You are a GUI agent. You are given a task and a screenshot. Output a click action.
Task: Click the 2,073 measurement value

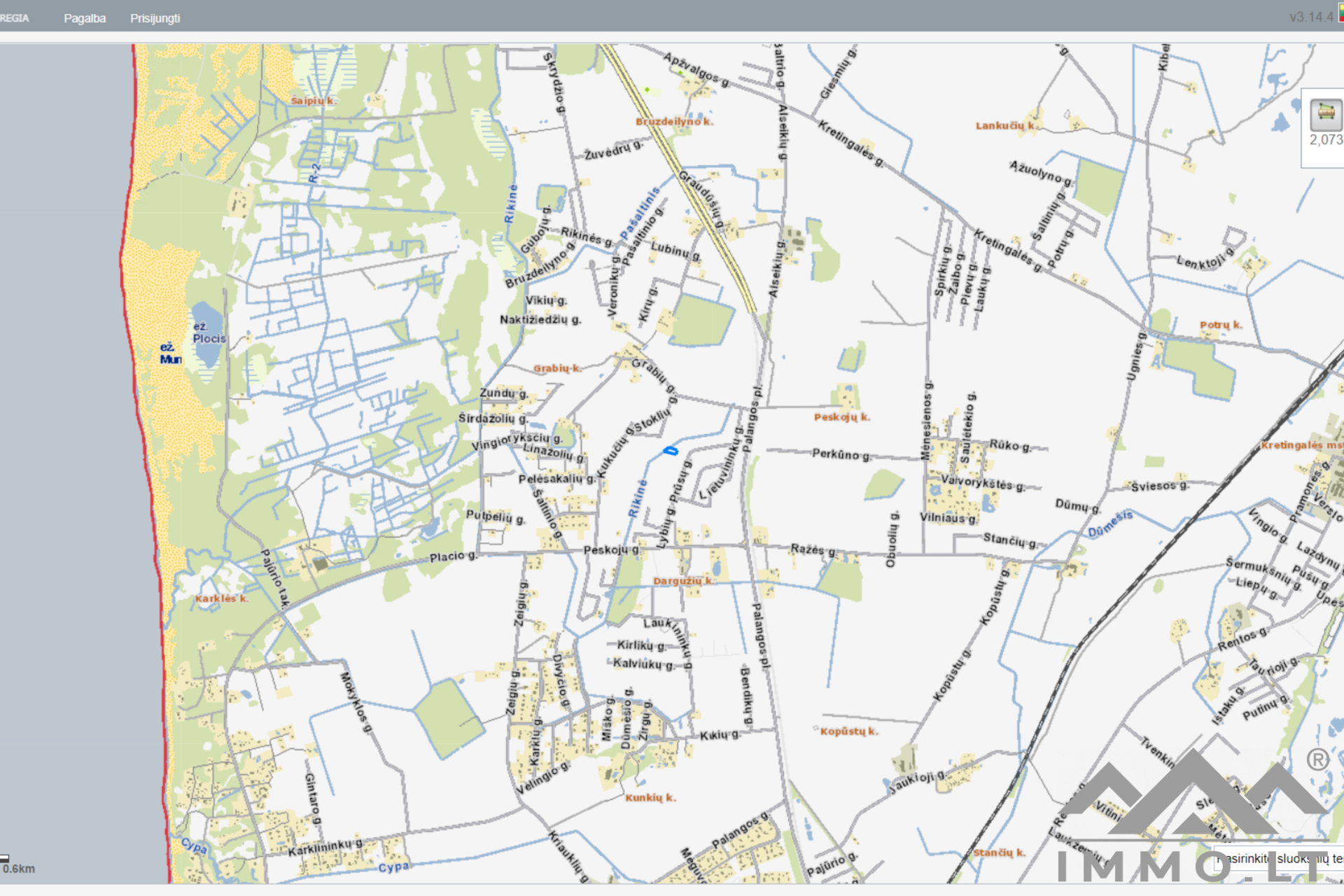1326,140
